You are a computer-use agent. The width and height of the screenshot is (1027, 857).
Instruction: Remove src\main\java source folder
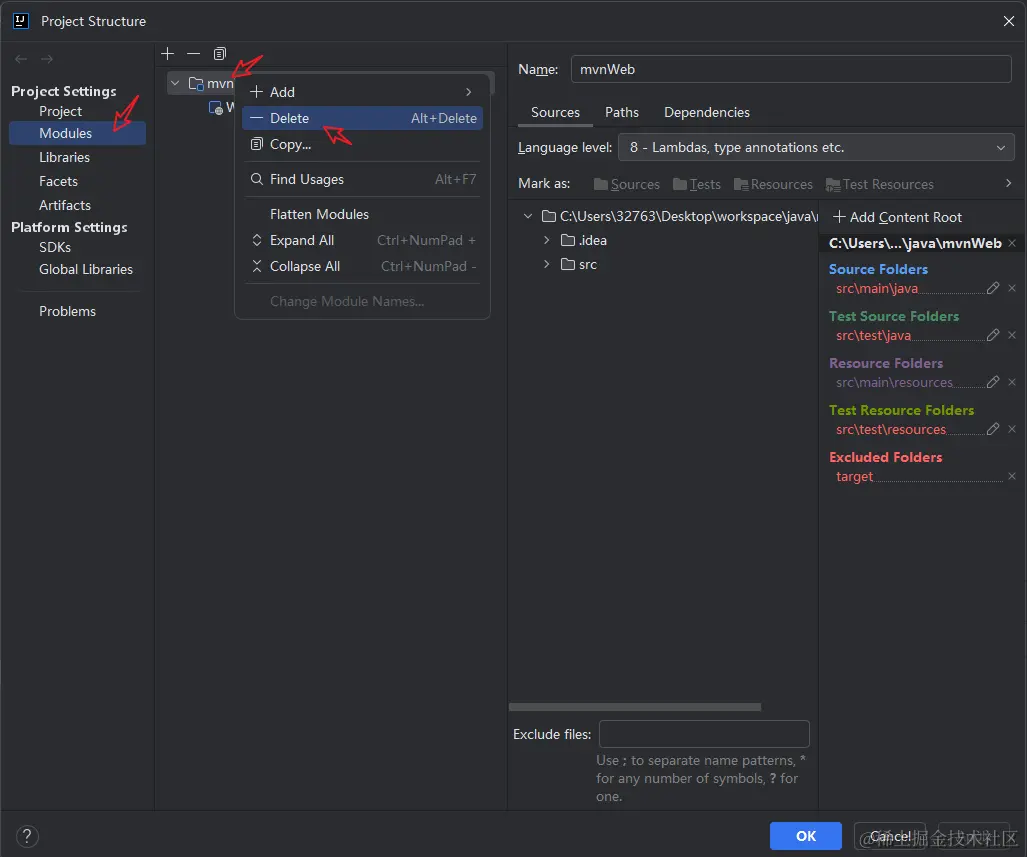click(1012, 288)
